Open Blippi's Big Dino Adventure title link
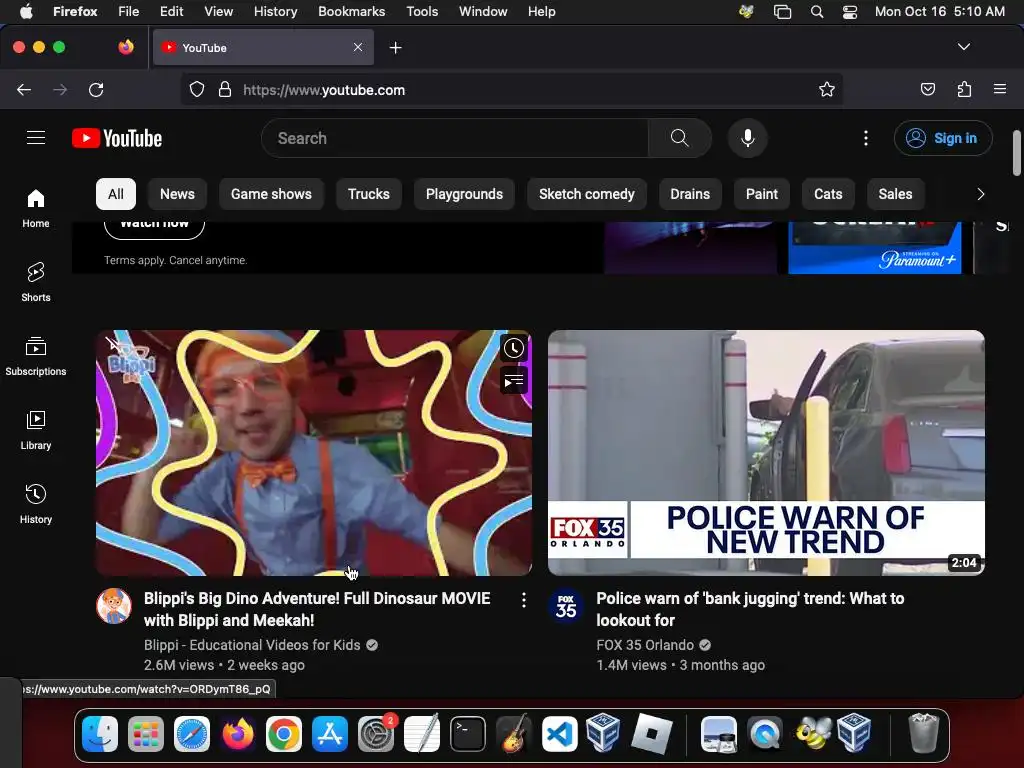This screenshot has width=1024, height=768. coord(317,609)
